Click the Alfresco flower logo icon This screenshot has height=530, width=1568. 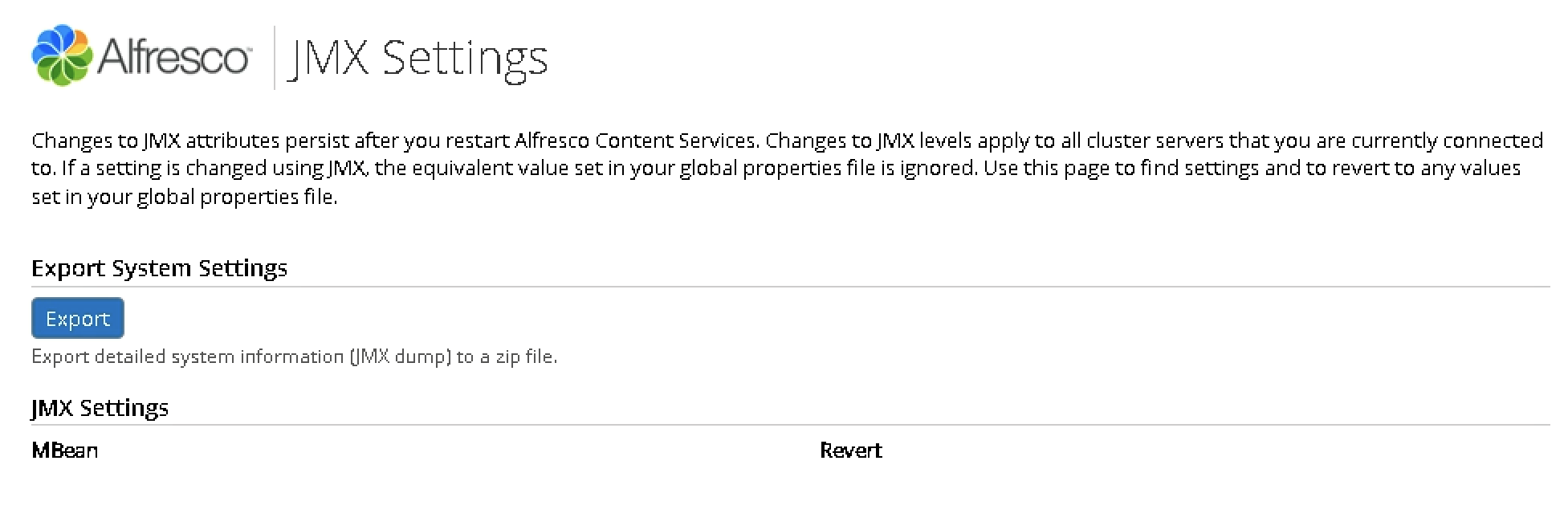tap(62, 55)
